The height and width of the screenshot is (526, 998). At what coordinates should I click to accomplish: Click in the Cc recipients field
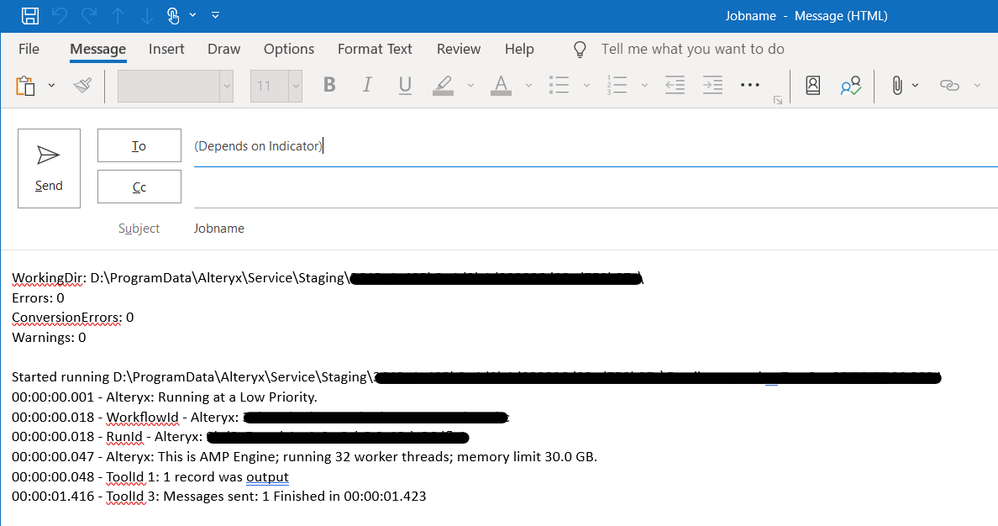pyautogui.click(x=596, y=187)
